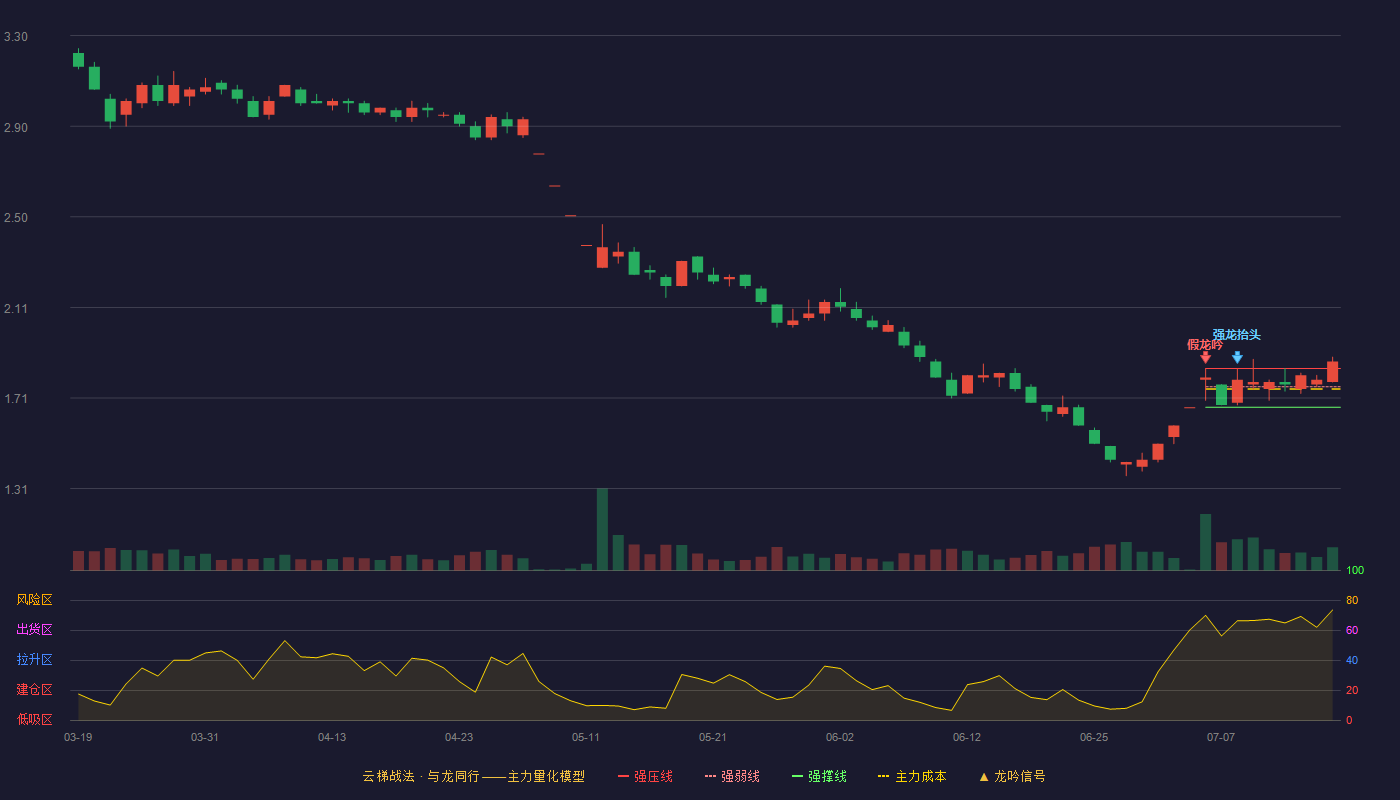Click the 06-12 date label
Image resolution: width=1400 pixels, height=800 pixels.
[967, 737]
